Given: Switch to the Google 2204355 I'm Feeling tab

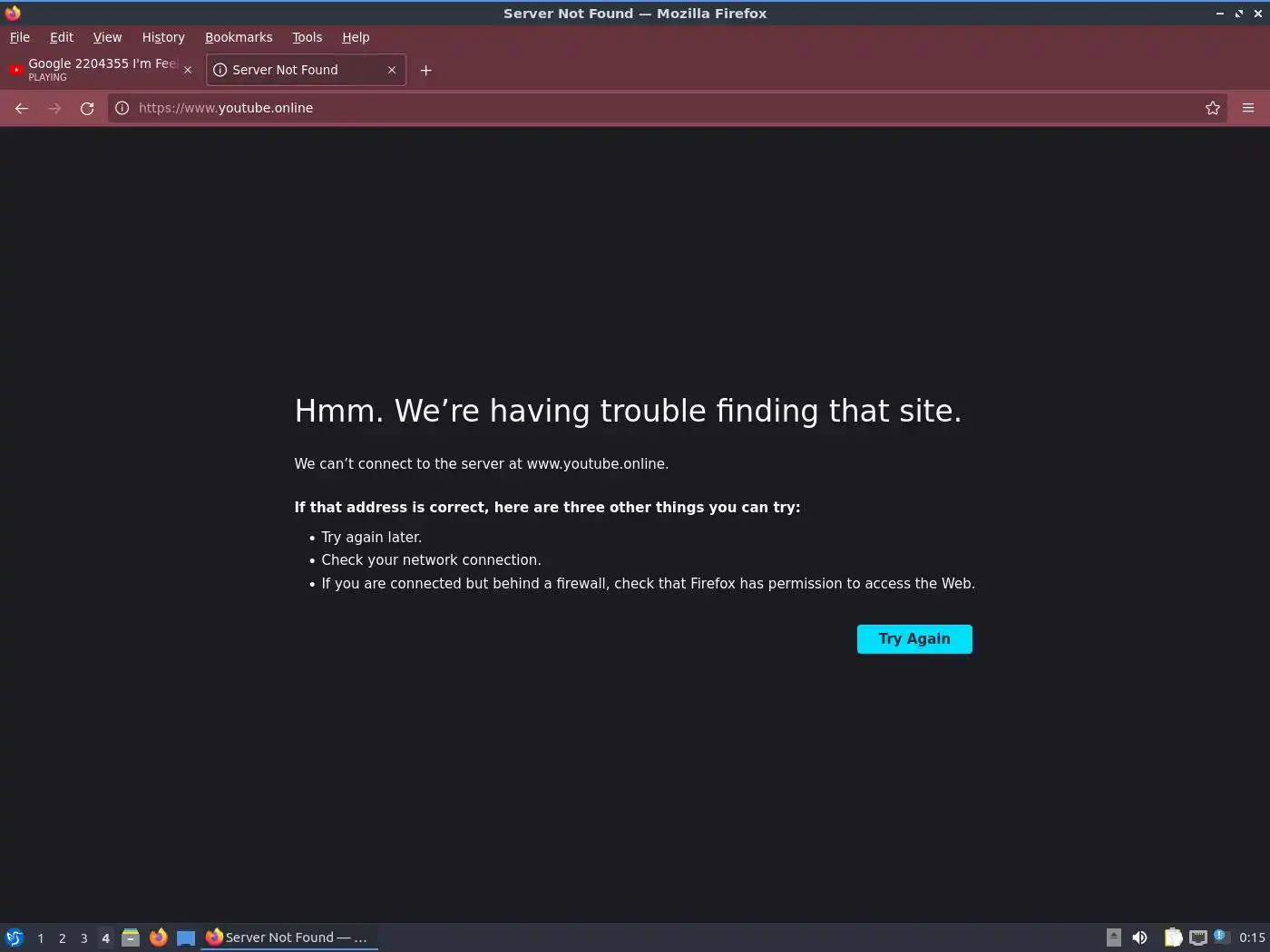Looking at the screenshot, I should [101, 70].
